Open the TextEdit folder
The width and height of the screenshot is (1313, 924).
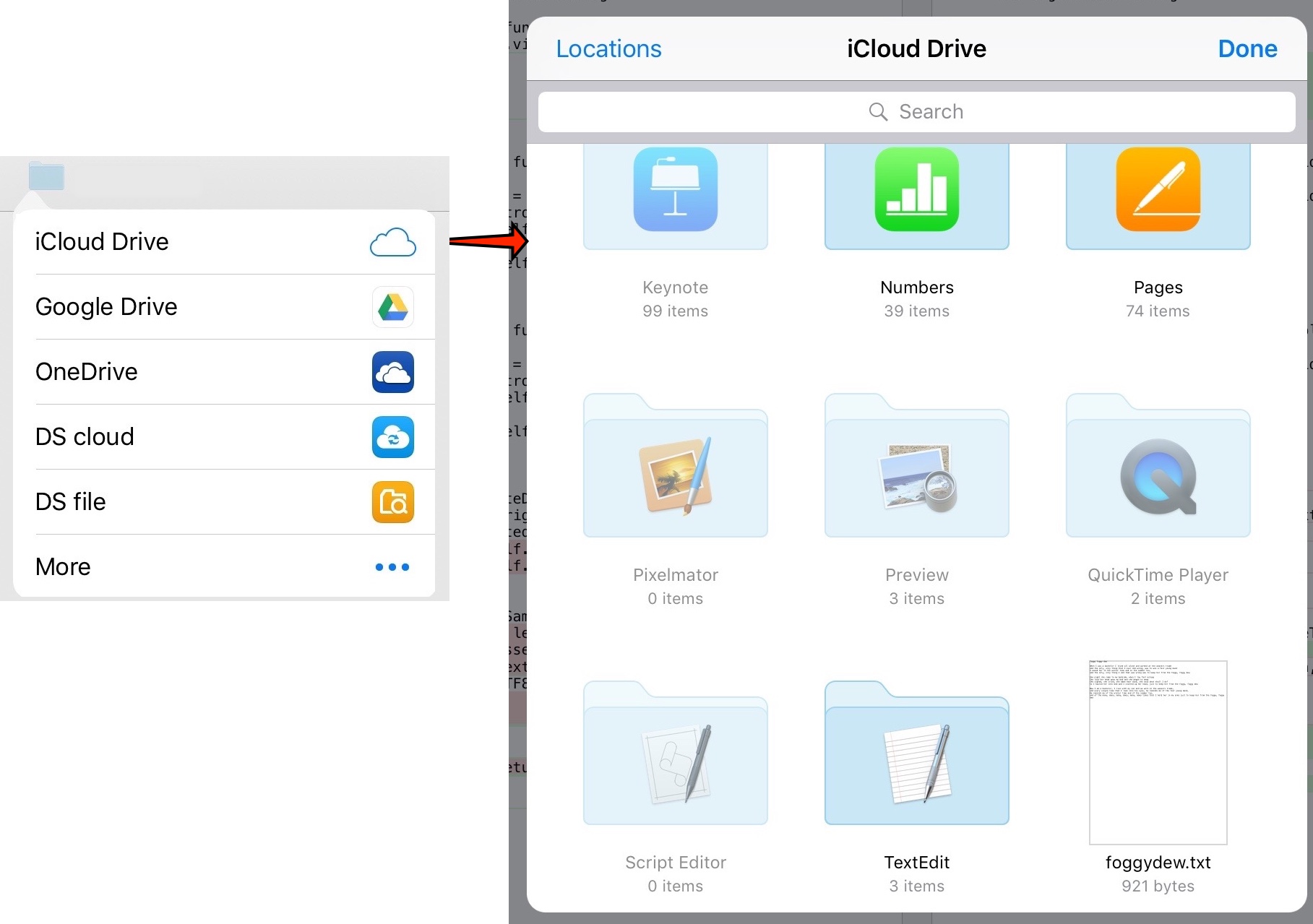[x=916, y=753]
